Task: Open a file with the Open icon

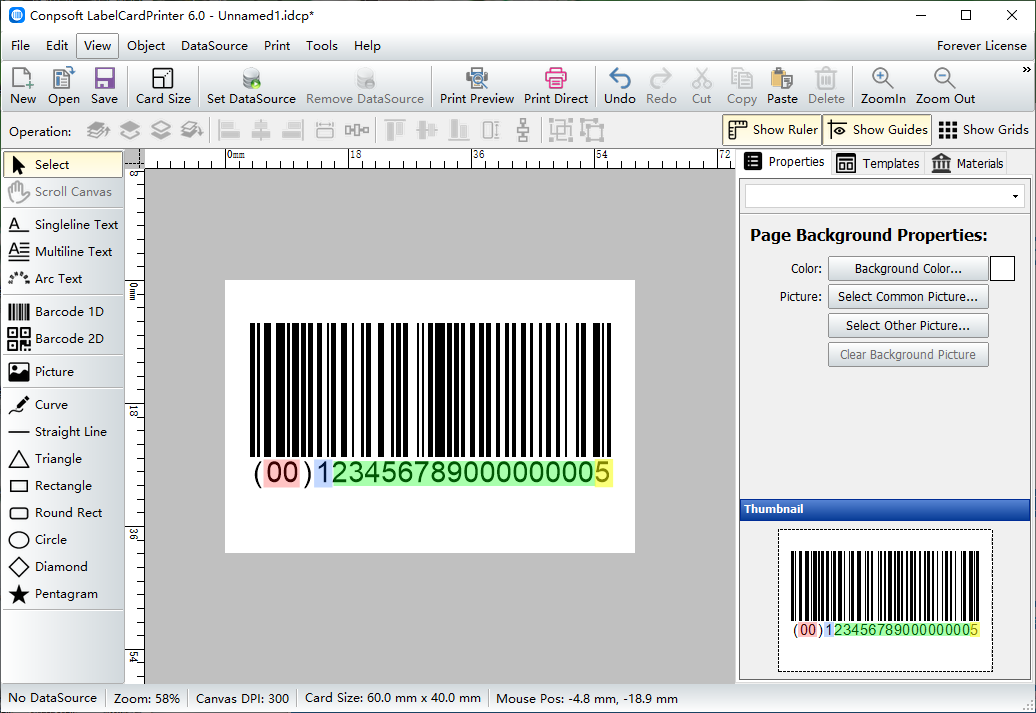Action: pyautogui.click(x=63, y=86)
